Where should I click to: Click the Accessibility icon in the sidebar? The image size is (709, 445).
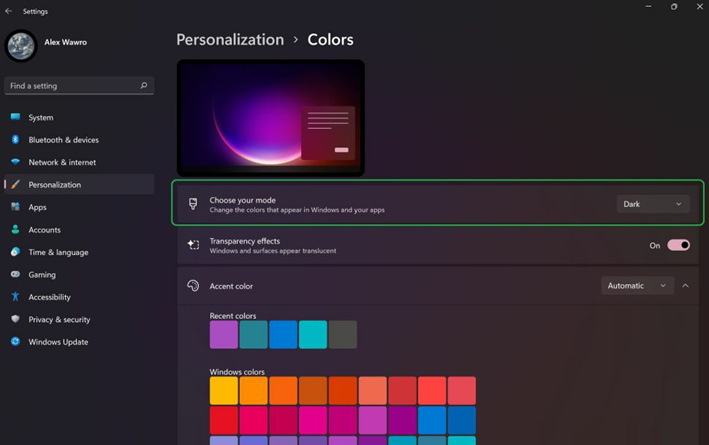[15, 297]
